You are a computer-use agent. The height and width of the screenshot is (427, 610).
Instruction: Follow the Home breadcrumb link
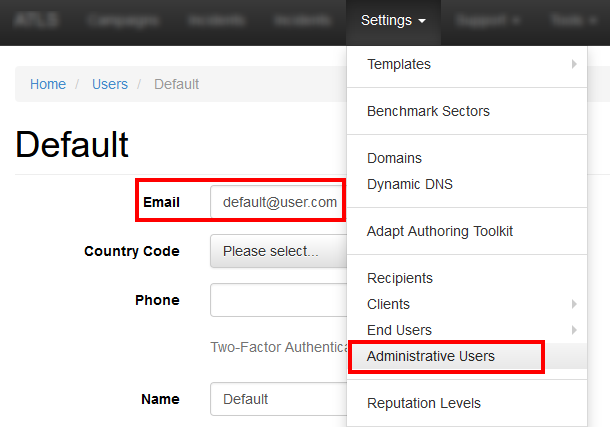click(x=48, y=84)
